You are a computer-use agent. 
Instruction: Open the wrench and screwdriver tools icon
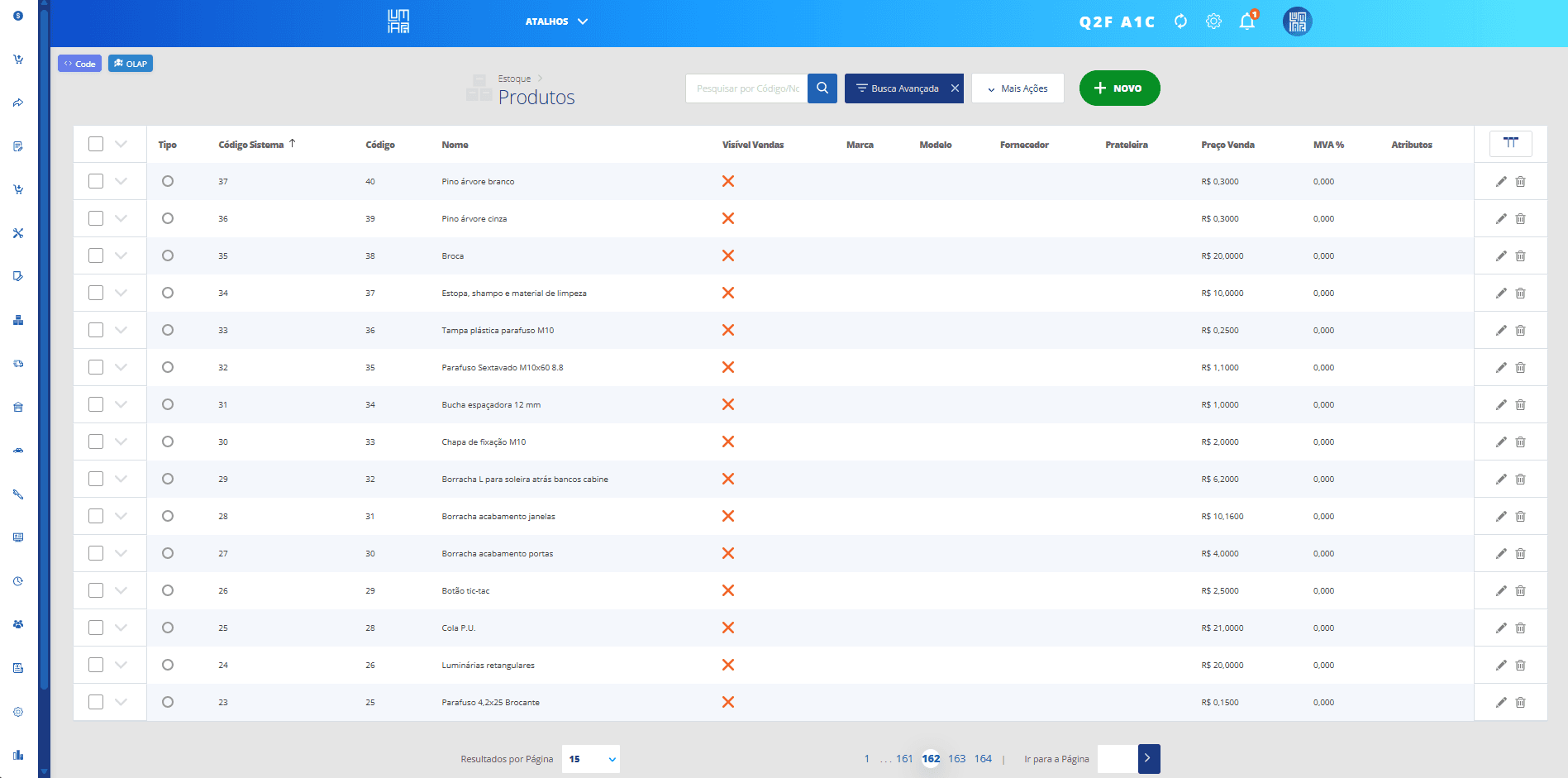coord(18,233)
